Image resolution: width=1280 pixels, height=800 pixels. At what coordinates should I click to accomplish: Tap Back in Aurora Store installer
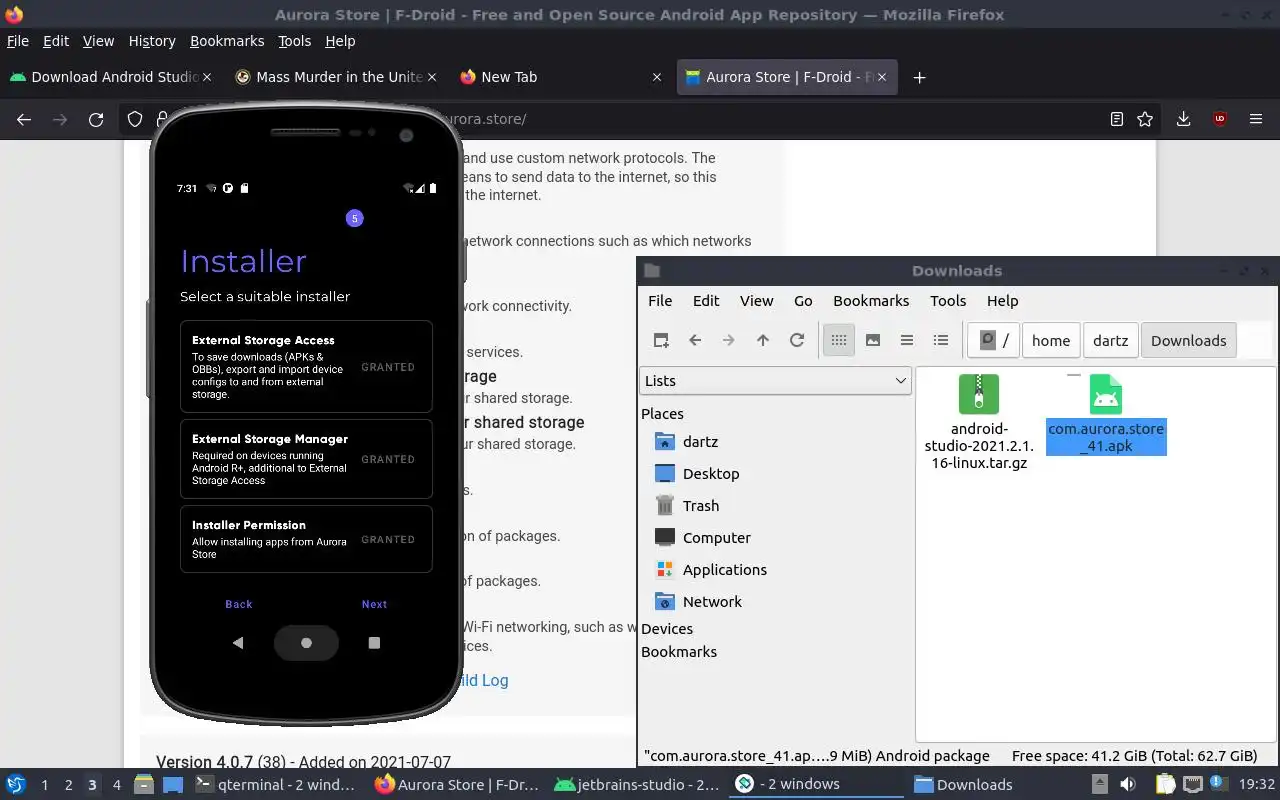239,604
